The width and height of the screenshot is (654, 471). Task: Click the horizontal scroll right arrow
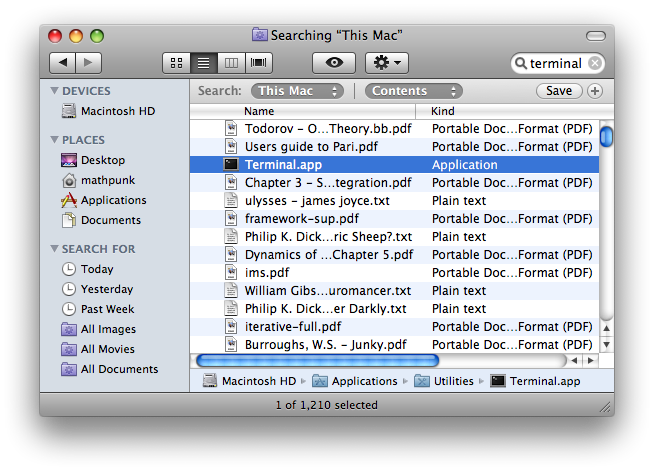591,361
